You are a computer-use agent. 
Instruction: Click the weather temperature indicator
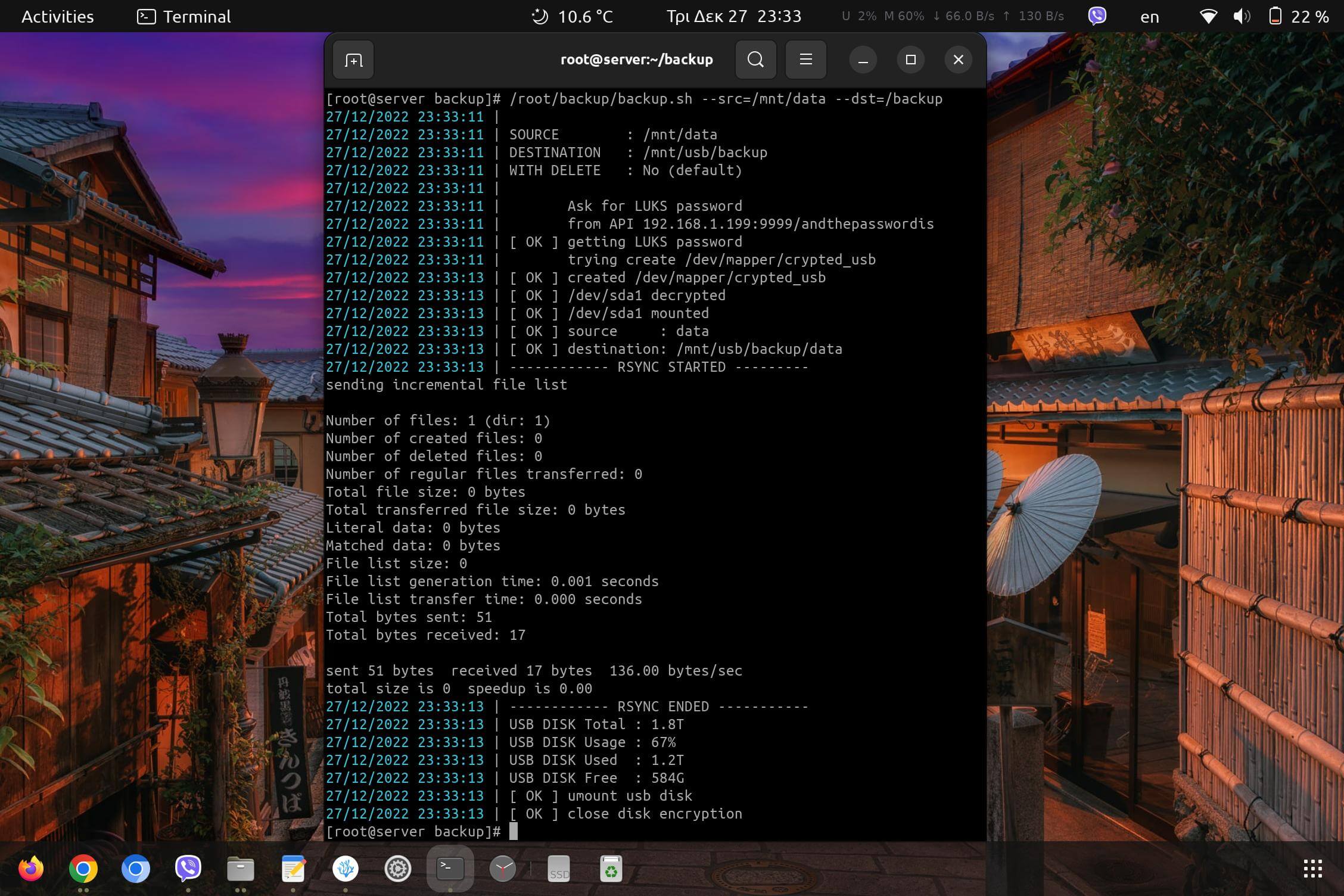coord(572,17)
